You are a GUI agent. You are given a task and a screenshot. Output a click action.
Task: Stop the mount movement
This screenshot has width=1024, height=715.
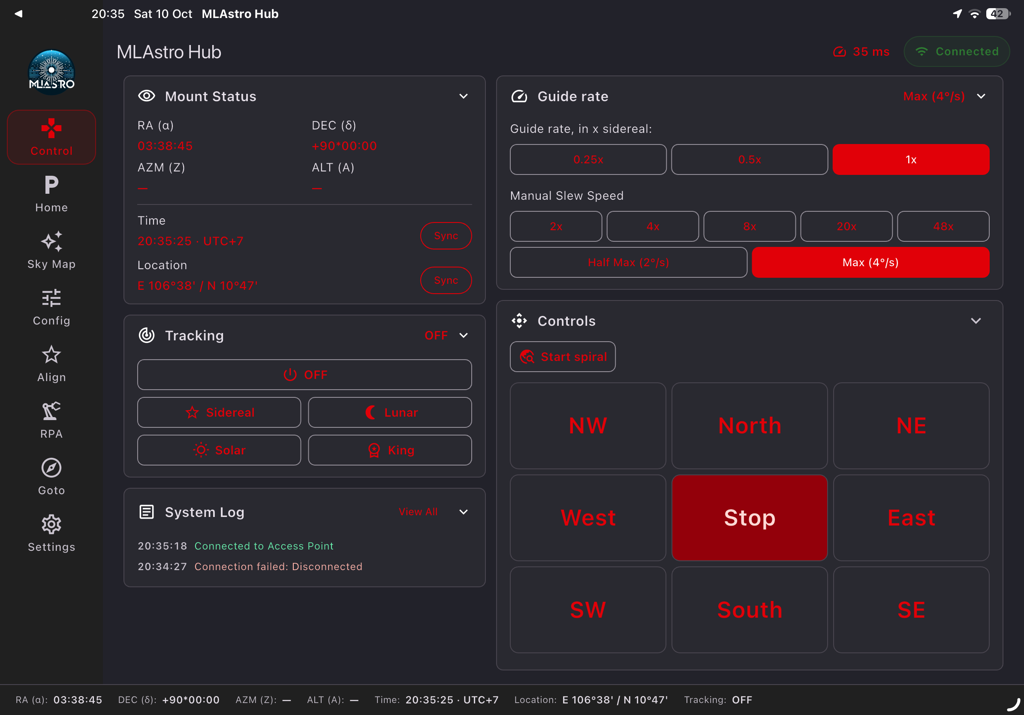coord(750,518)
